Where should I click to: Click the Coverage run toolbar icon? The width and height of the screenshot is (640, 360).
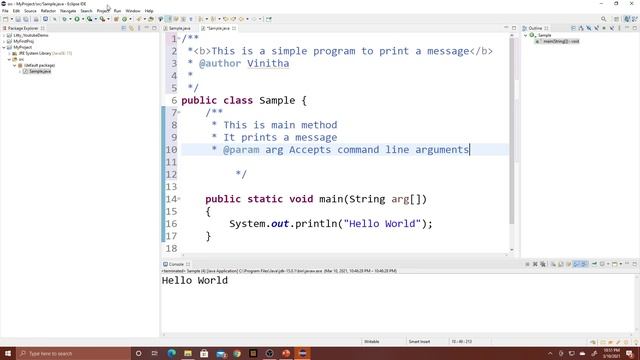click(x=89, y=19)
